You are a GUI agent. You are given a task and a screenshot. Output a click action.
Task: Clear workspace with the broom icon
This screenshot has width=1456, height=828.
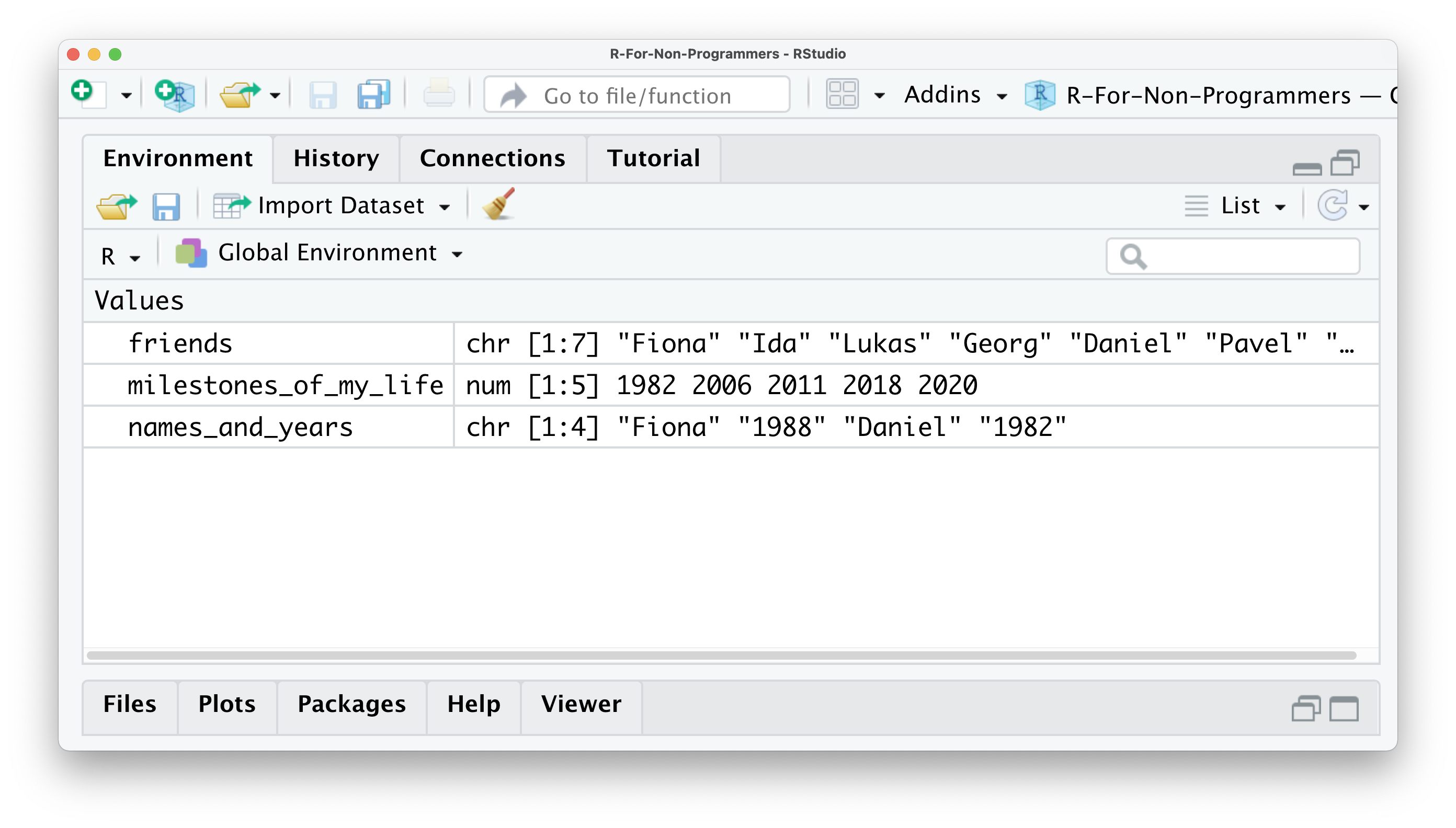(x=498, y=204)
